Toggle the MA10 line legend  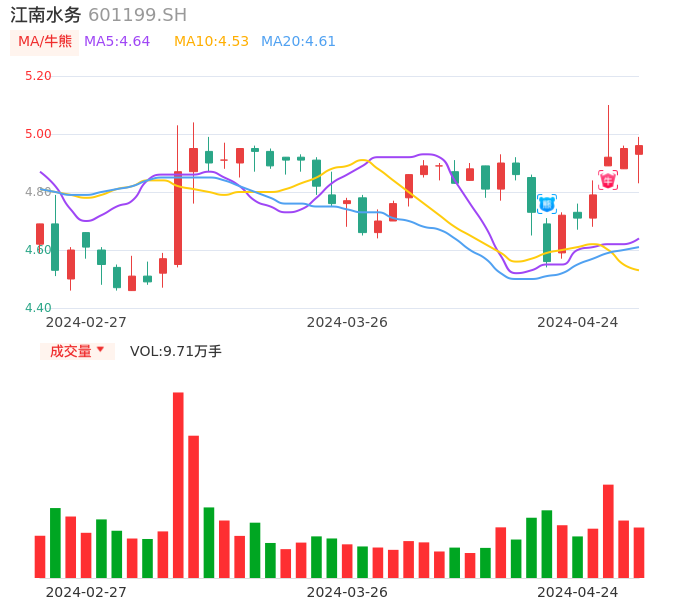click(x=211, y=42)
